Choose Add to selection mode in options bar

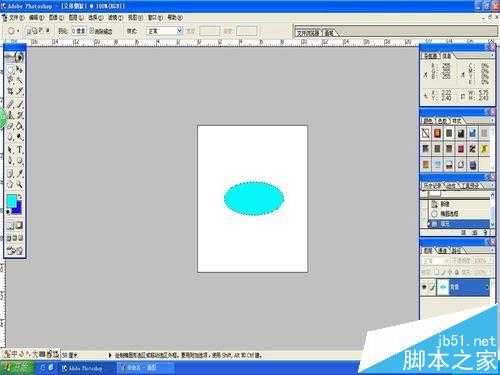[x=35, y=31]
